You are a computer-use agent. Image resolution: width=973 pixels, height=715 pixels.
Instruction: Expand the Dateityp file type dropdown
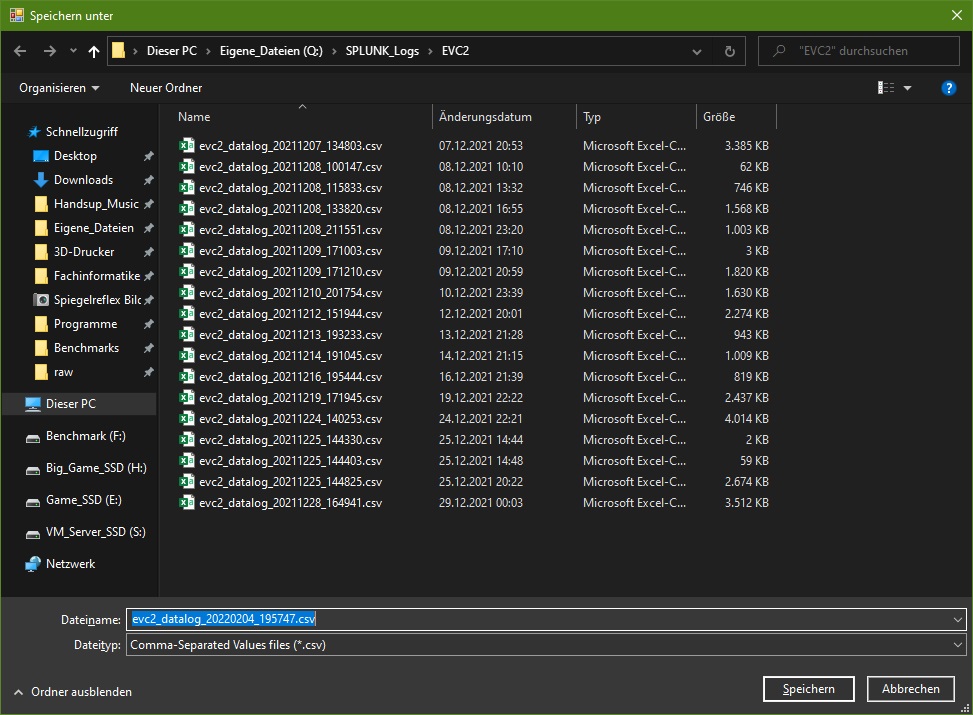(958, 645)
